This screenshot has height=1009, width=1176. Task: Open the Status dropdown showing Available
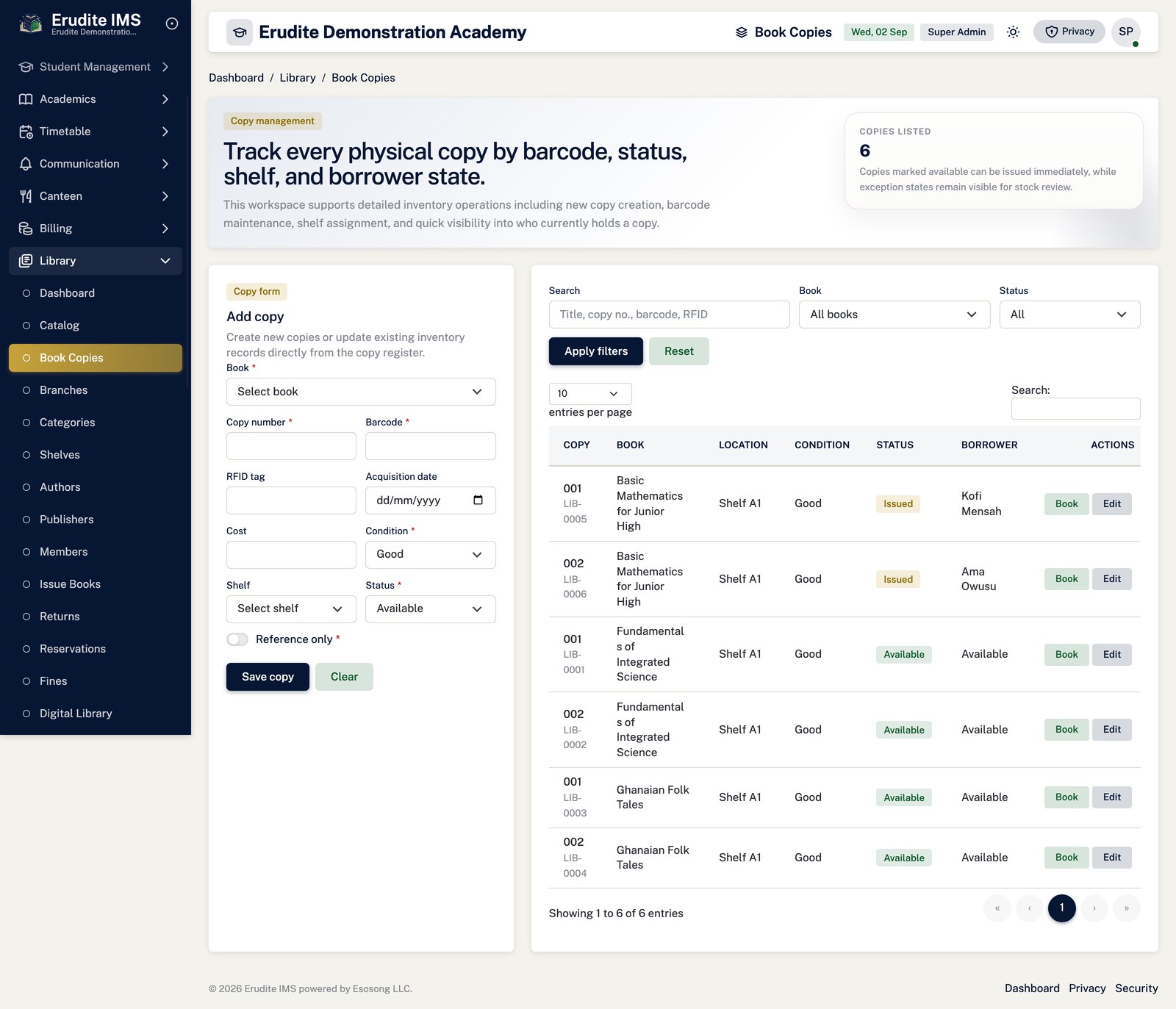coord(431,609)
